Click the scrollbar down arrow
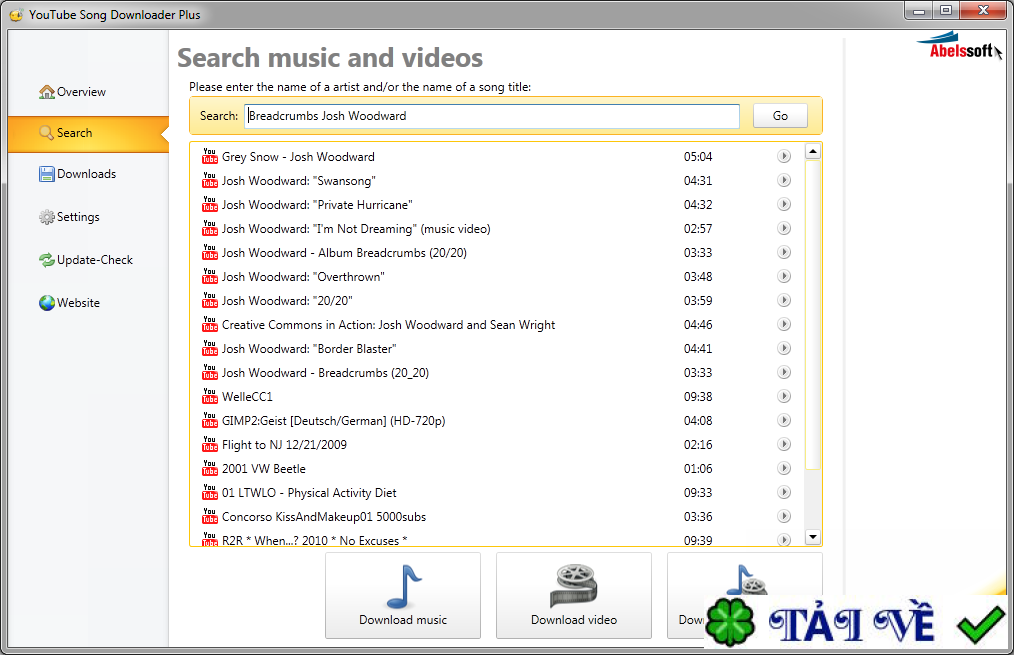Viewport: 1014px width, 655px height. click(x=813, y=536)
